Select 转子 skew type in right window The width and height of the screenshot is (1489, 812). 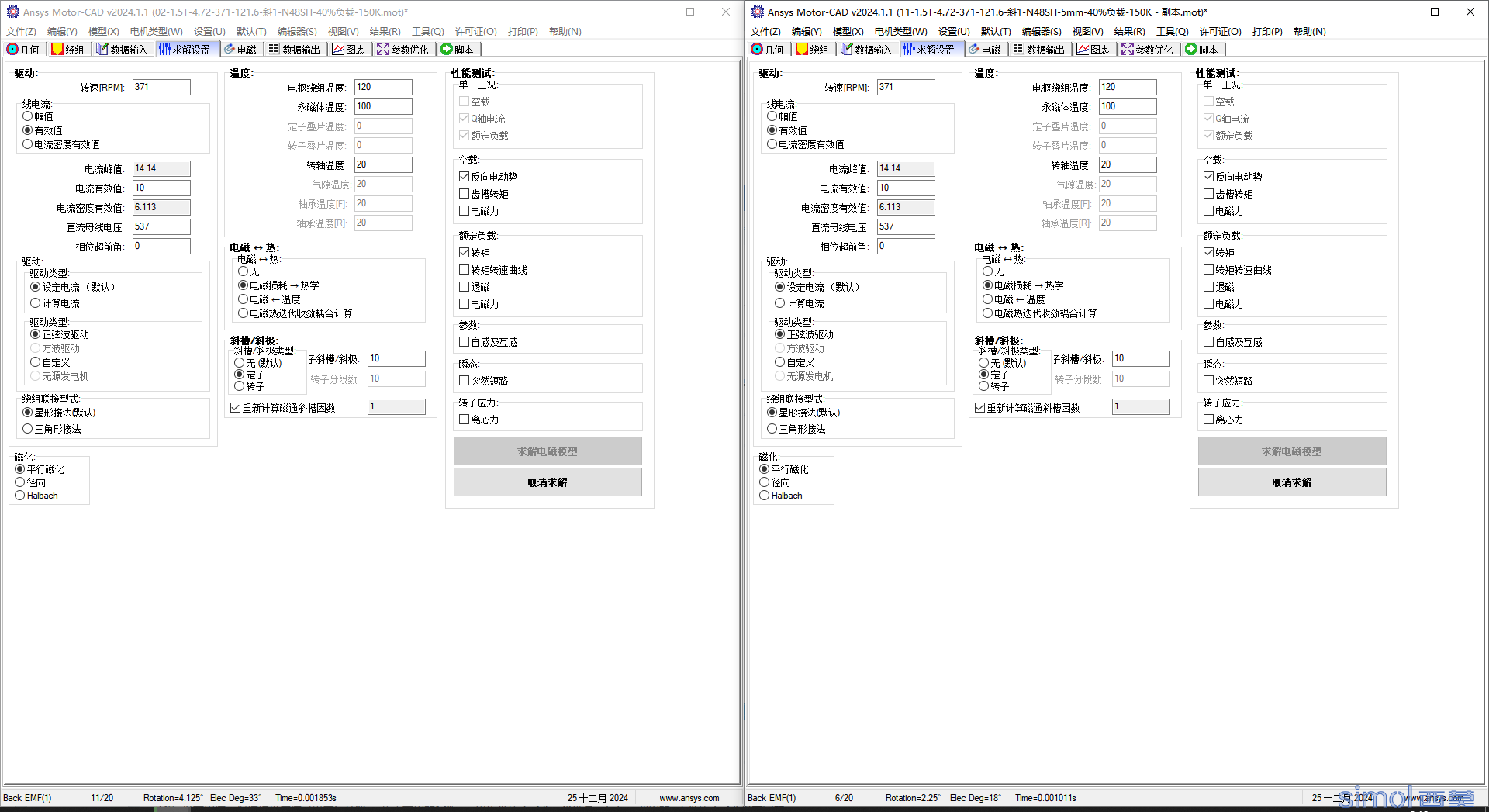(983, 386)
